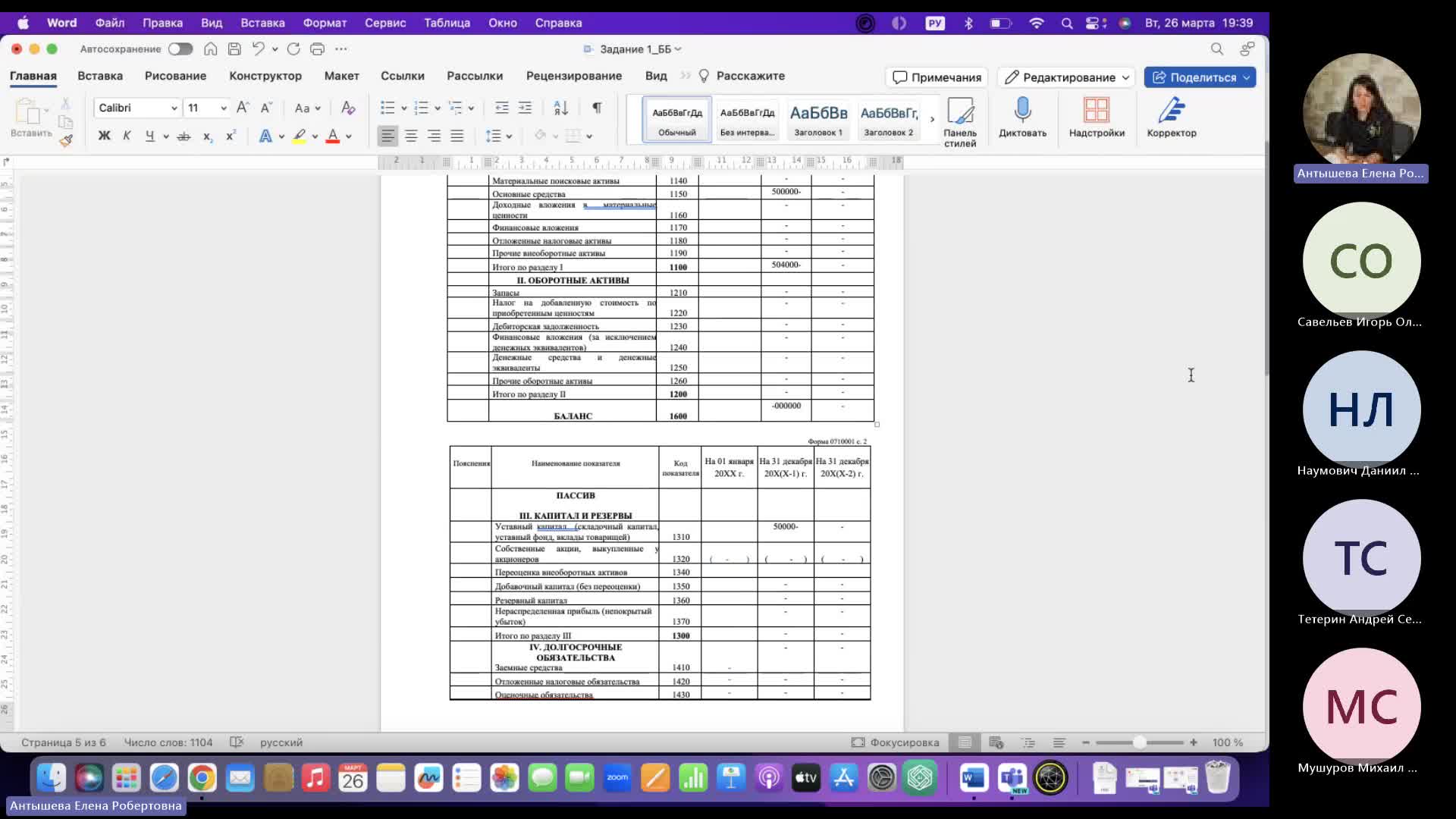
Task: Toggle subscript formatting
Action: (207, 136)
